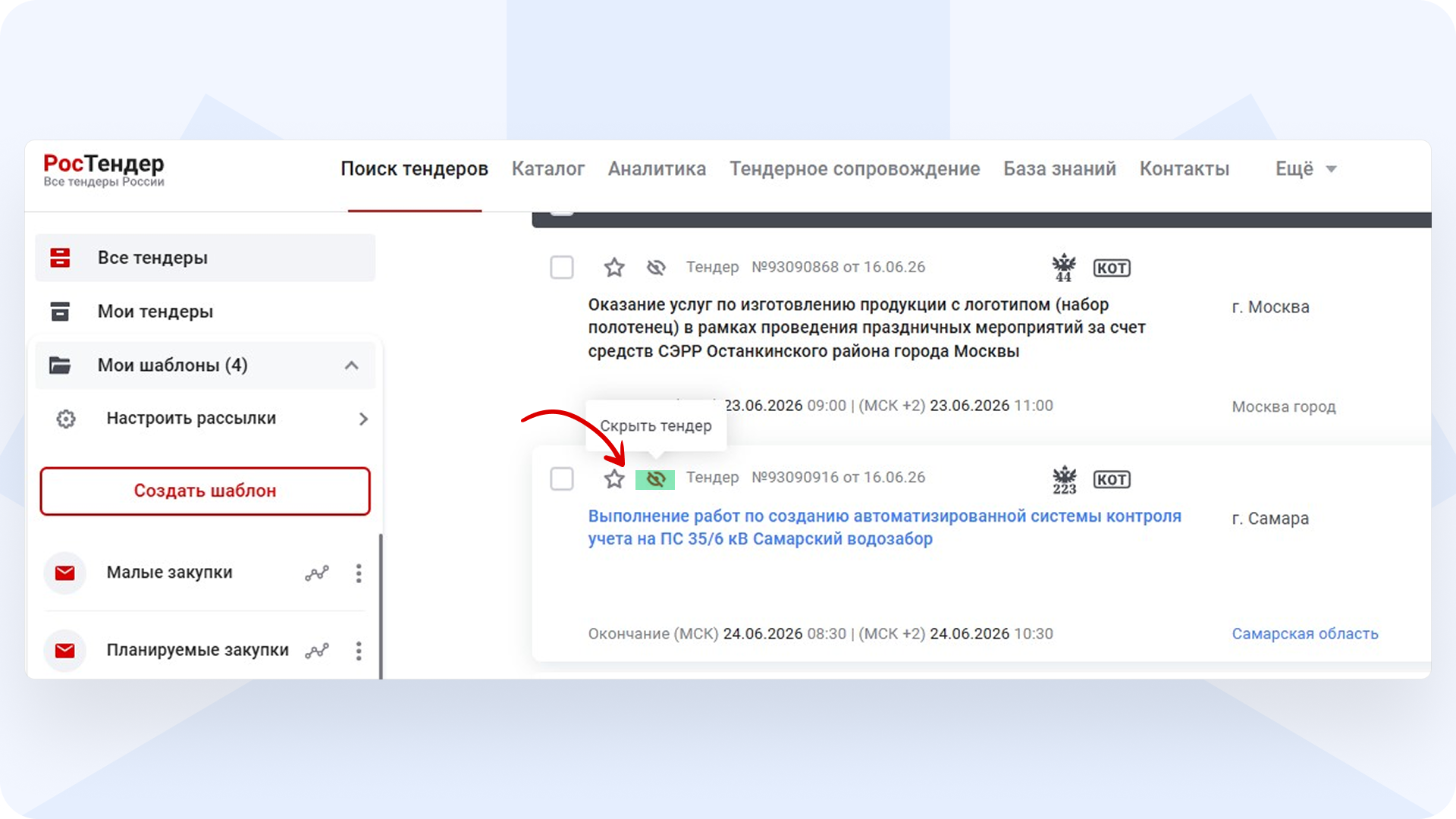Click the 44 law emblem on tender №93090868

(1064, 268)
